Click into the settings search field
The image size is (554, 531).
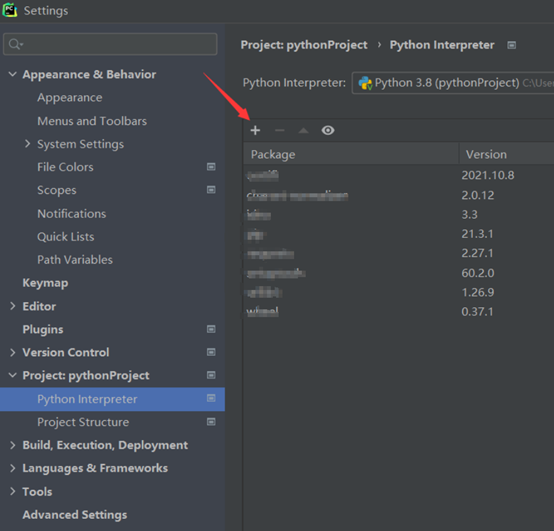tap(110, 44)
